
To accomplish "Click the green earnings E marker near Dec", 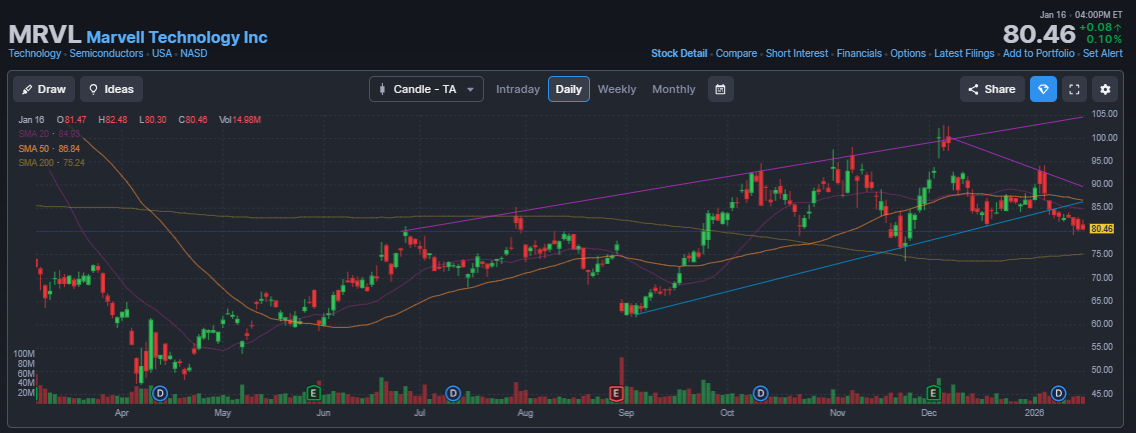I will [934, 393].
